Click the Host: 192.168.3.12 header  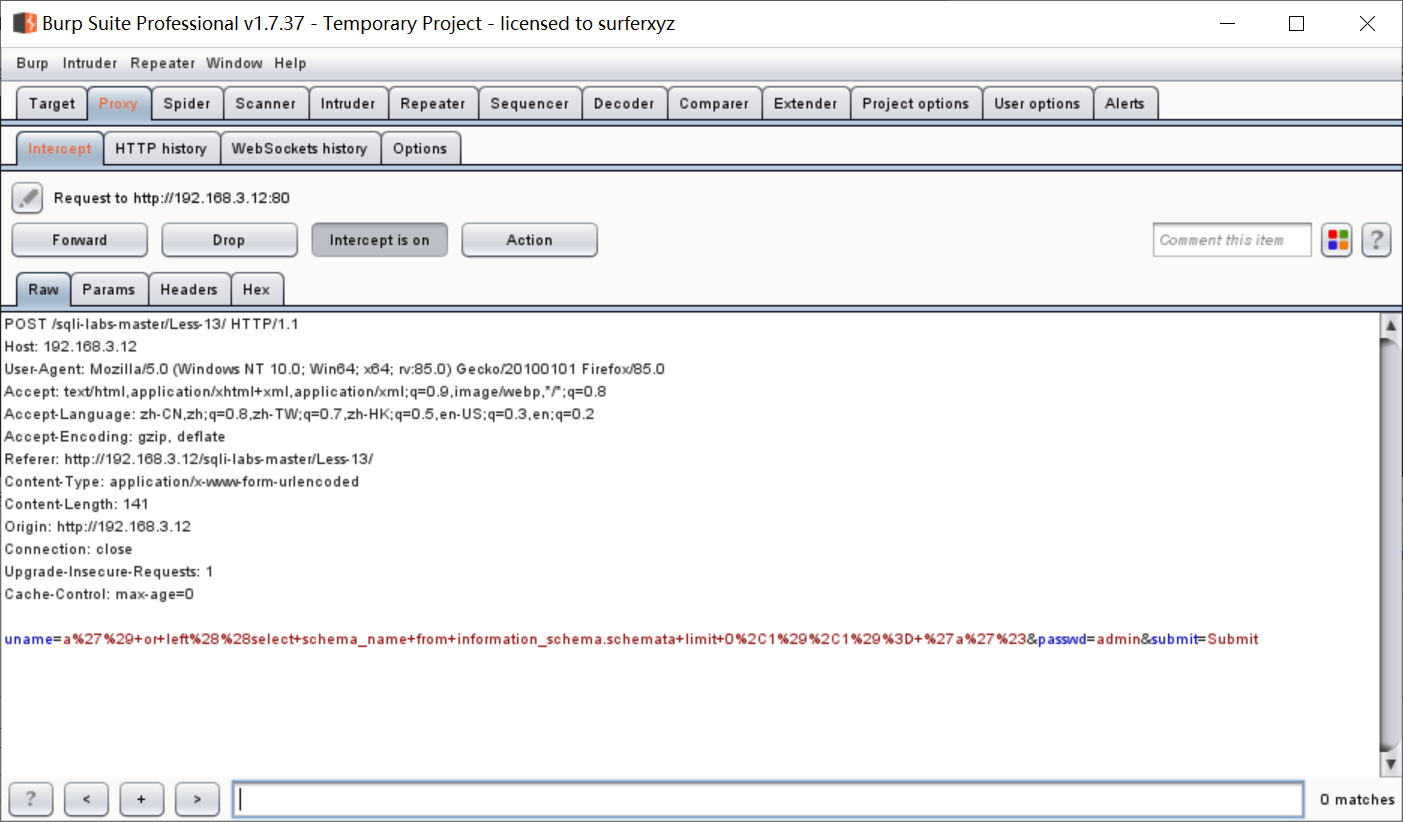(71, 346)
